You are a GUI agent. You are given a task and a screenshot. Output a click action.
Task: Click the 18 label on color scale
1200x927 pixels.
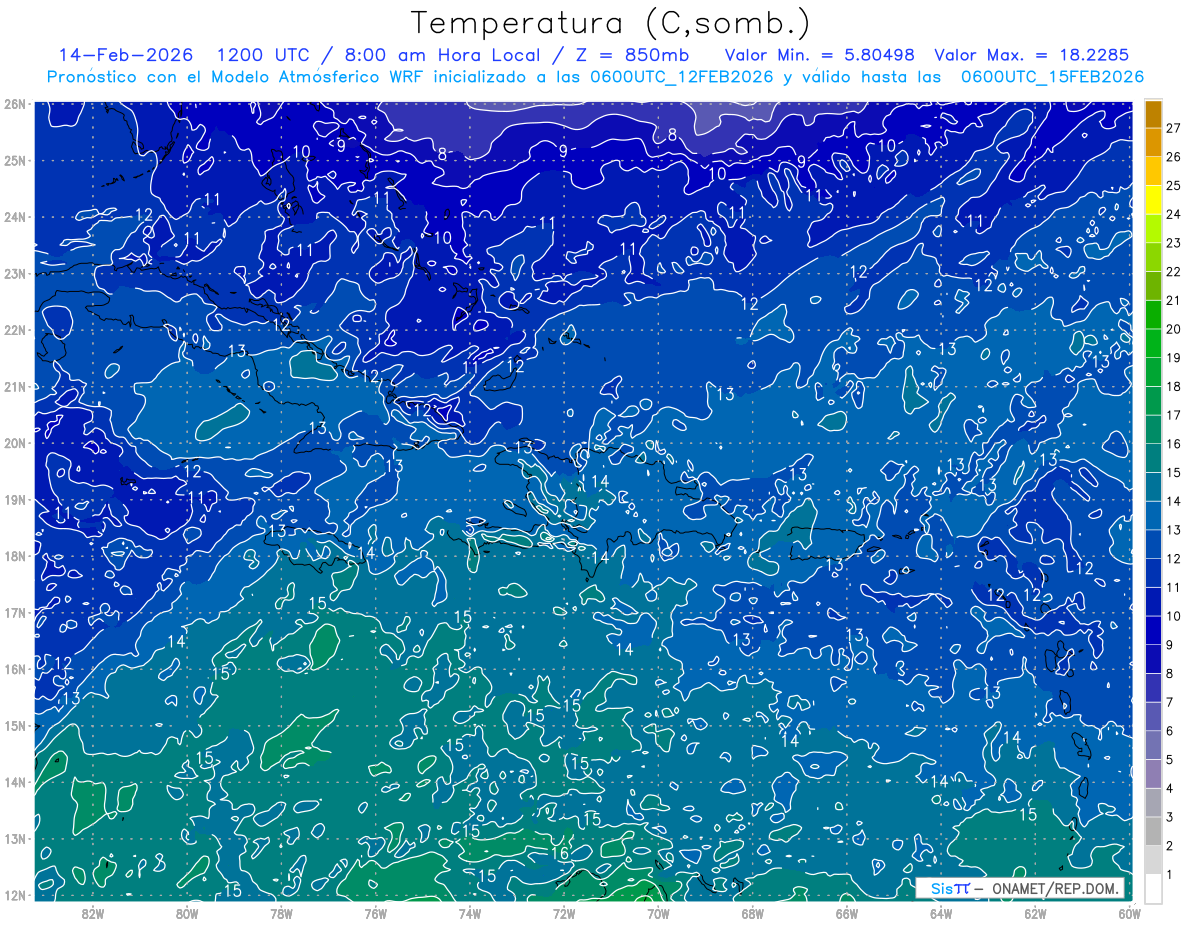pyautogui.click(x=1173, y=386)
